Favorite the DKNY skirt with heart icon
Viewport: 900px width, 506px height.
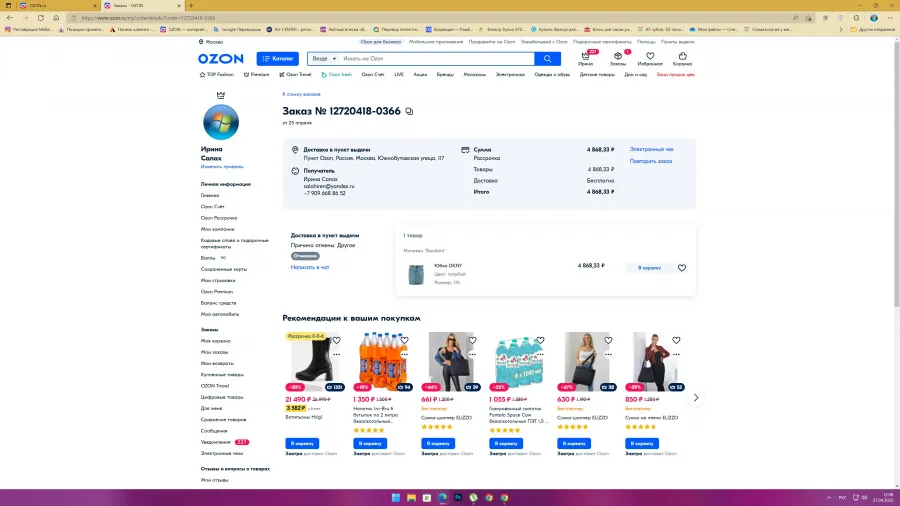682,268
